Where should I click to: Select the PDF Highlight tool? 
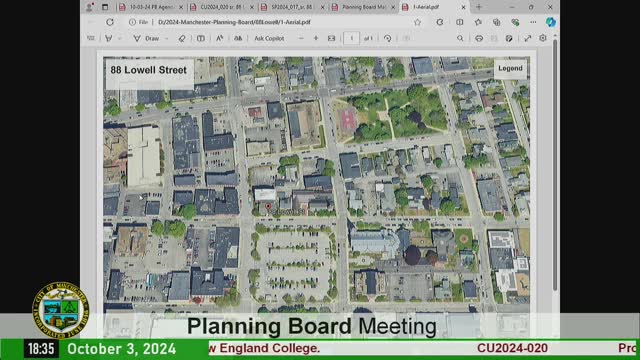(x=109, y=38)
